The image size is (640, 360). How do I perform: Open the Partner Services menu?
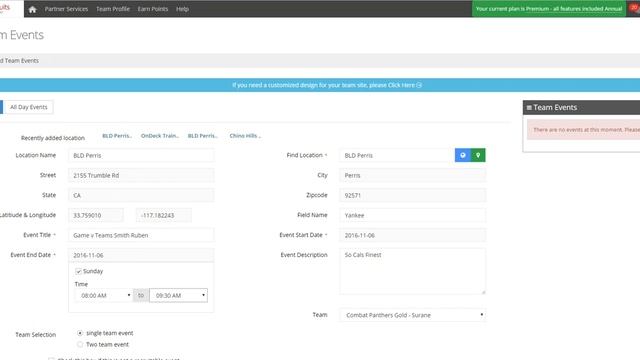[x=66, y=9]
